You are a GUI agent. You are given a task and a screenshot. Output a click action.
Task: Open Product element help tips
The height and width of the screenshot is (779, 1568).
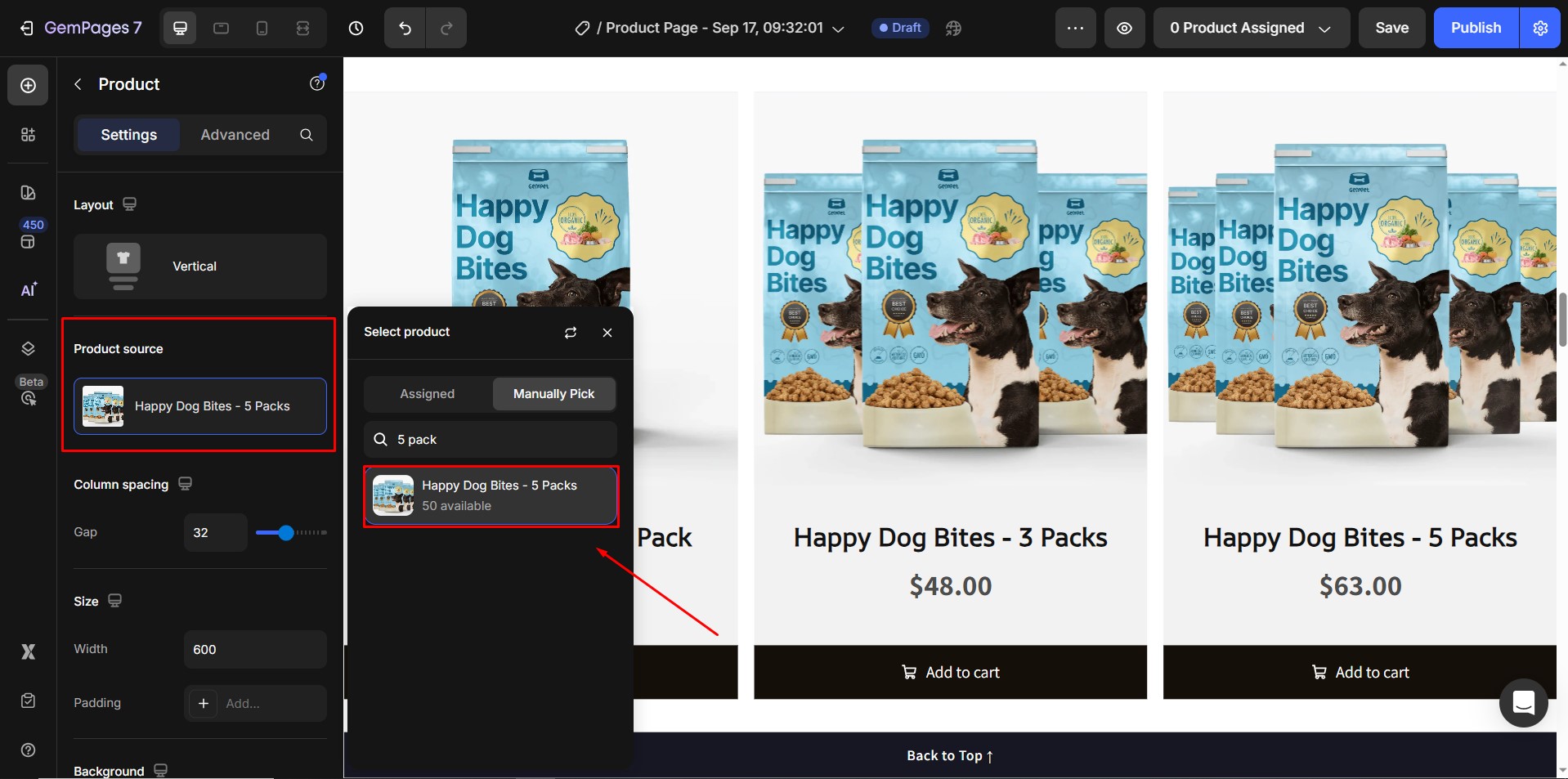pos(317,83)
